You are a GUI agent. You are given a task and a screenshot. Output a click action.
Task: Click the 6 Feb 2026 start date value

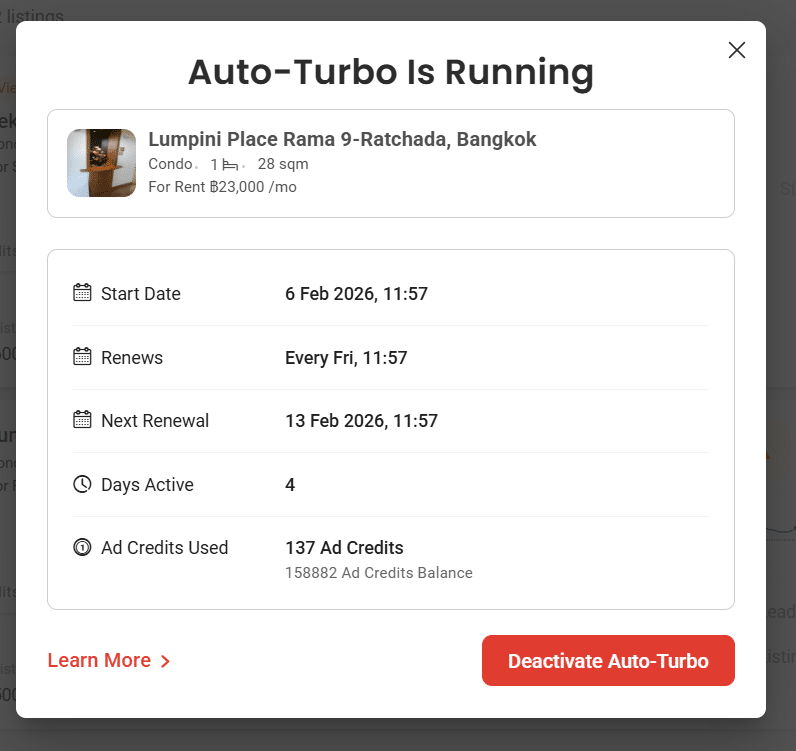[x=356, y=294]
